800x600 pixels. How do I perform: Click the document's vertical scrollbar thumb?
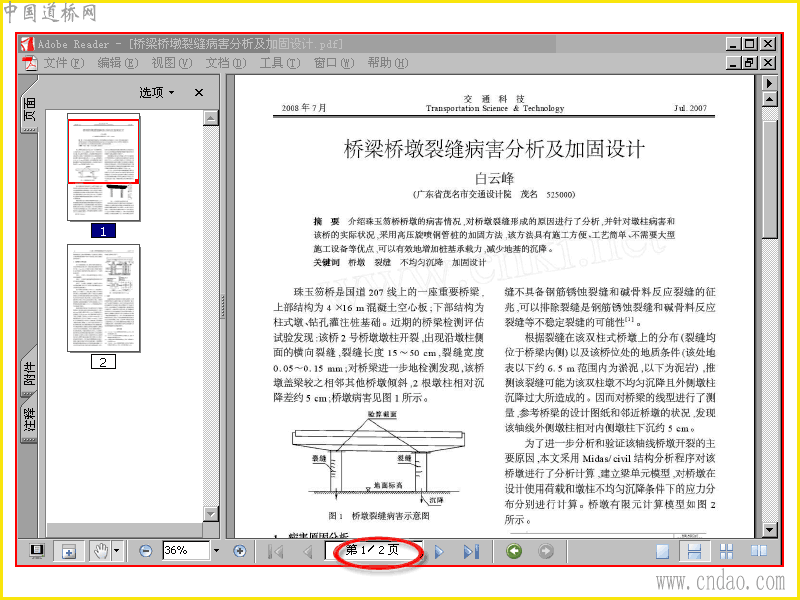point(769,180)
